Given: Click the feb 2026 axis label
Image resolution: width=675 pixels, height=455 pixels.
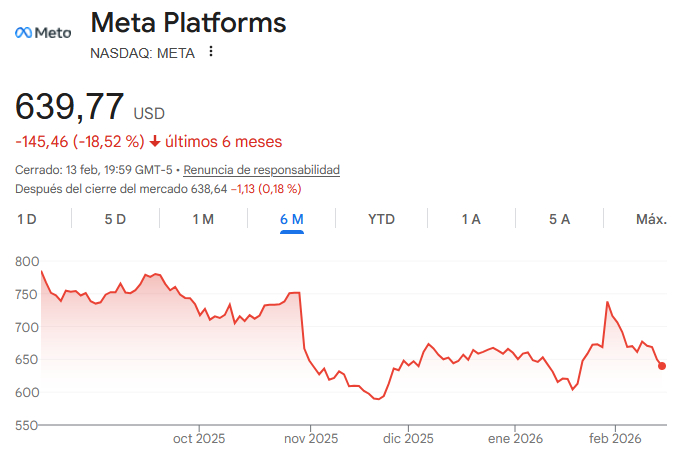Looking at the screenshot, I should [614, 438].
